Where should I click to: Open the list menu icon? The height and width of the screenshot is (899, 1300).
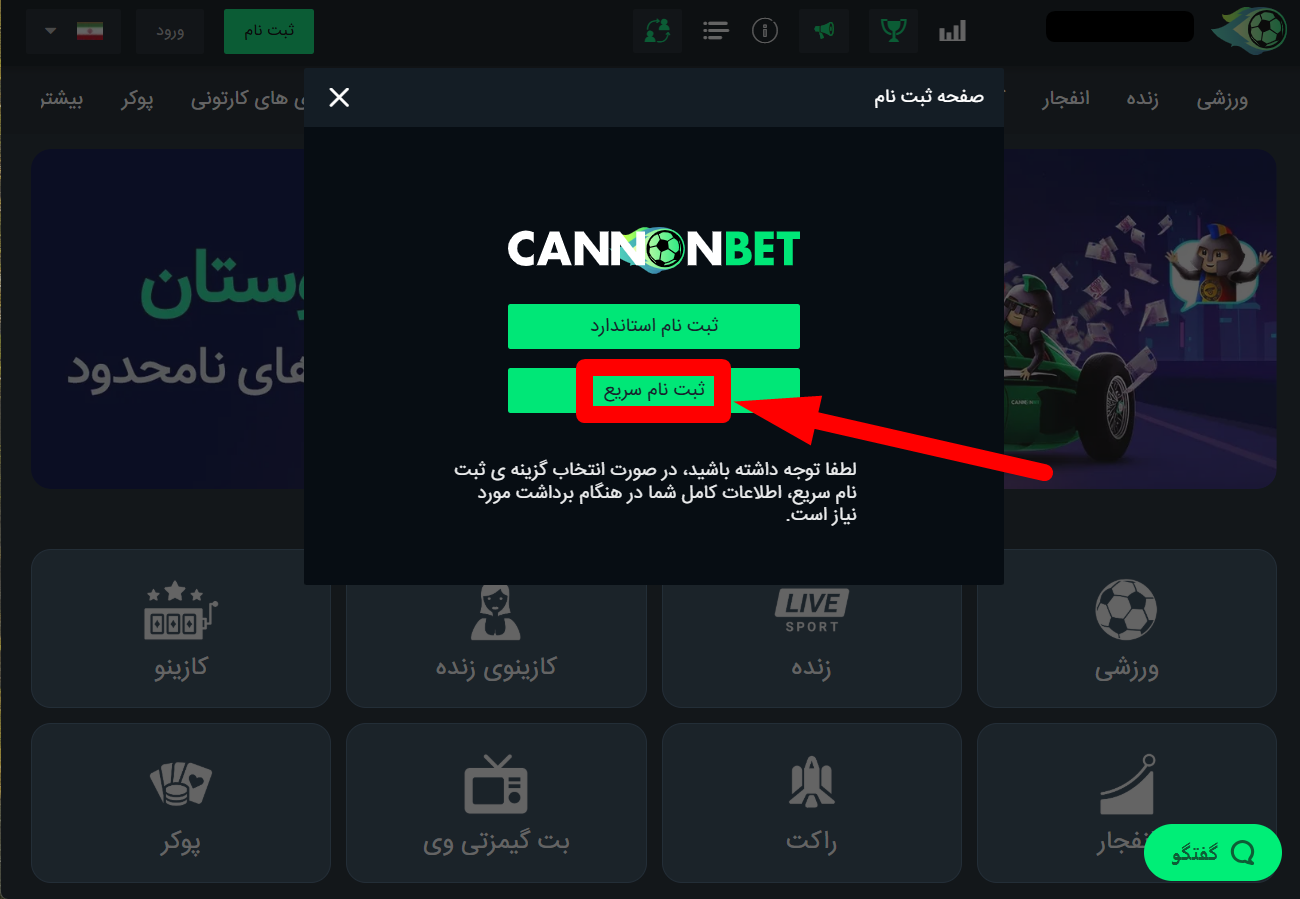tap(715, 31)
